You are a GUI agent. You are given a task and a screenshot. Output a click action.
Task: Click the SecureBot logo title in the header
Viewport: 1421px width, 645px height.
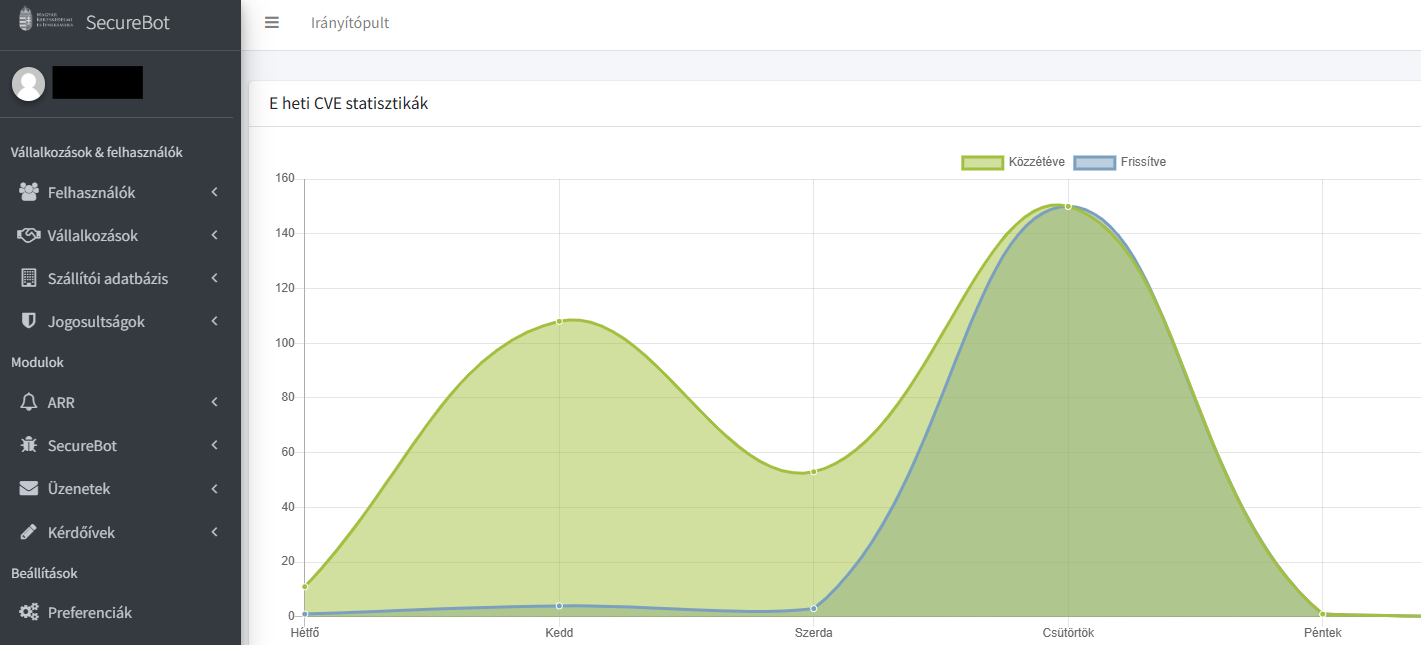pyautogui.click(x=128, y=22)
